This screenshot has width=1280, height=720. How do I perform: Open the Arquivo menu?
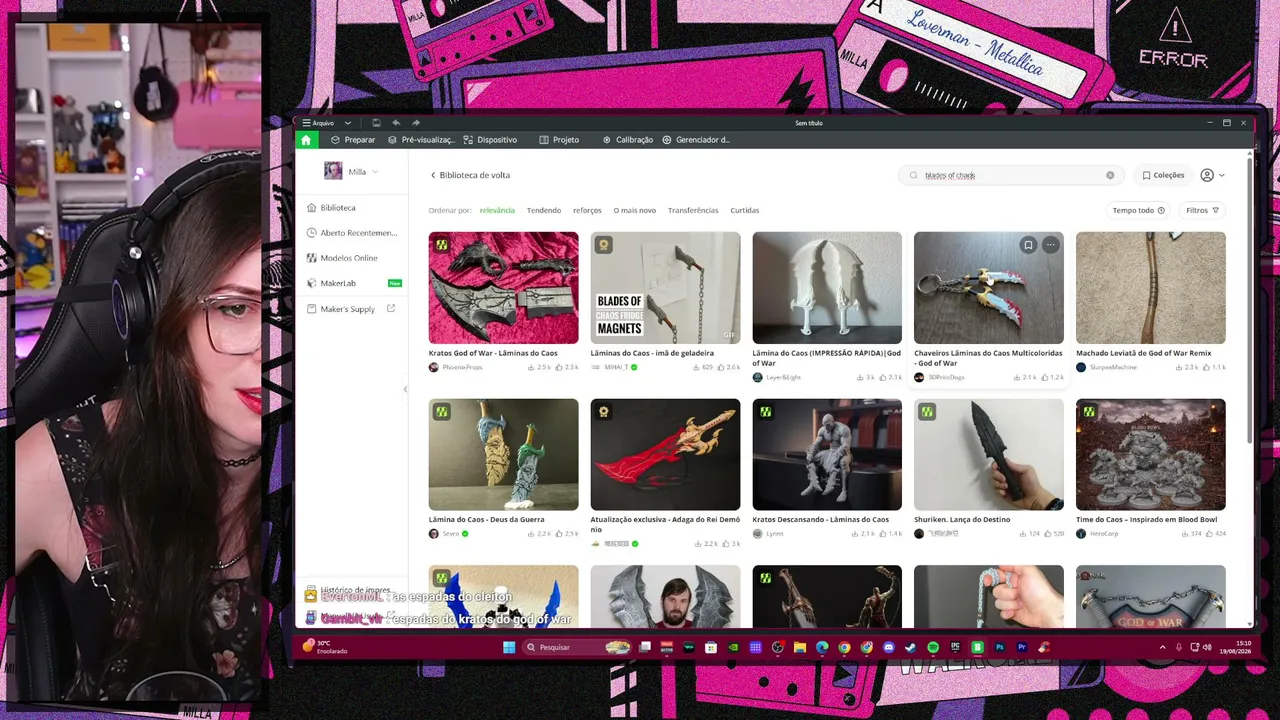[319, 123]
